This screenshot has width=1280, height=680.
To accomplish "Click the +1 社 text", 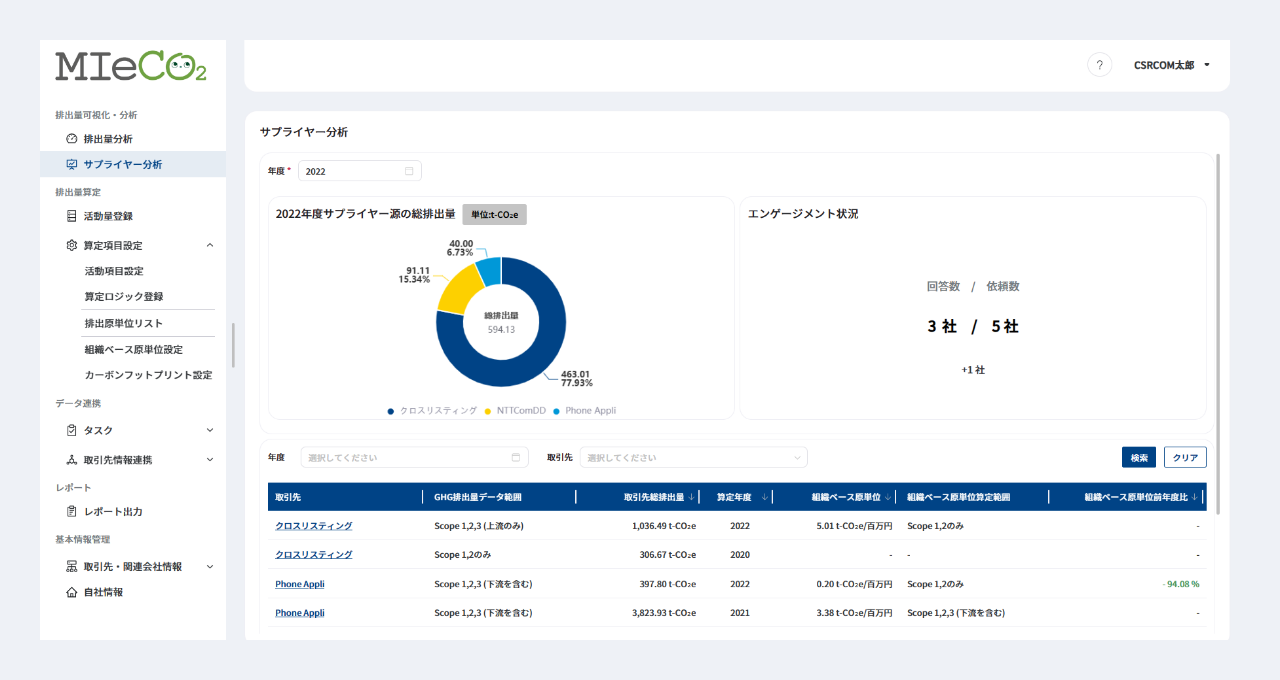I will tap(973, 370).
